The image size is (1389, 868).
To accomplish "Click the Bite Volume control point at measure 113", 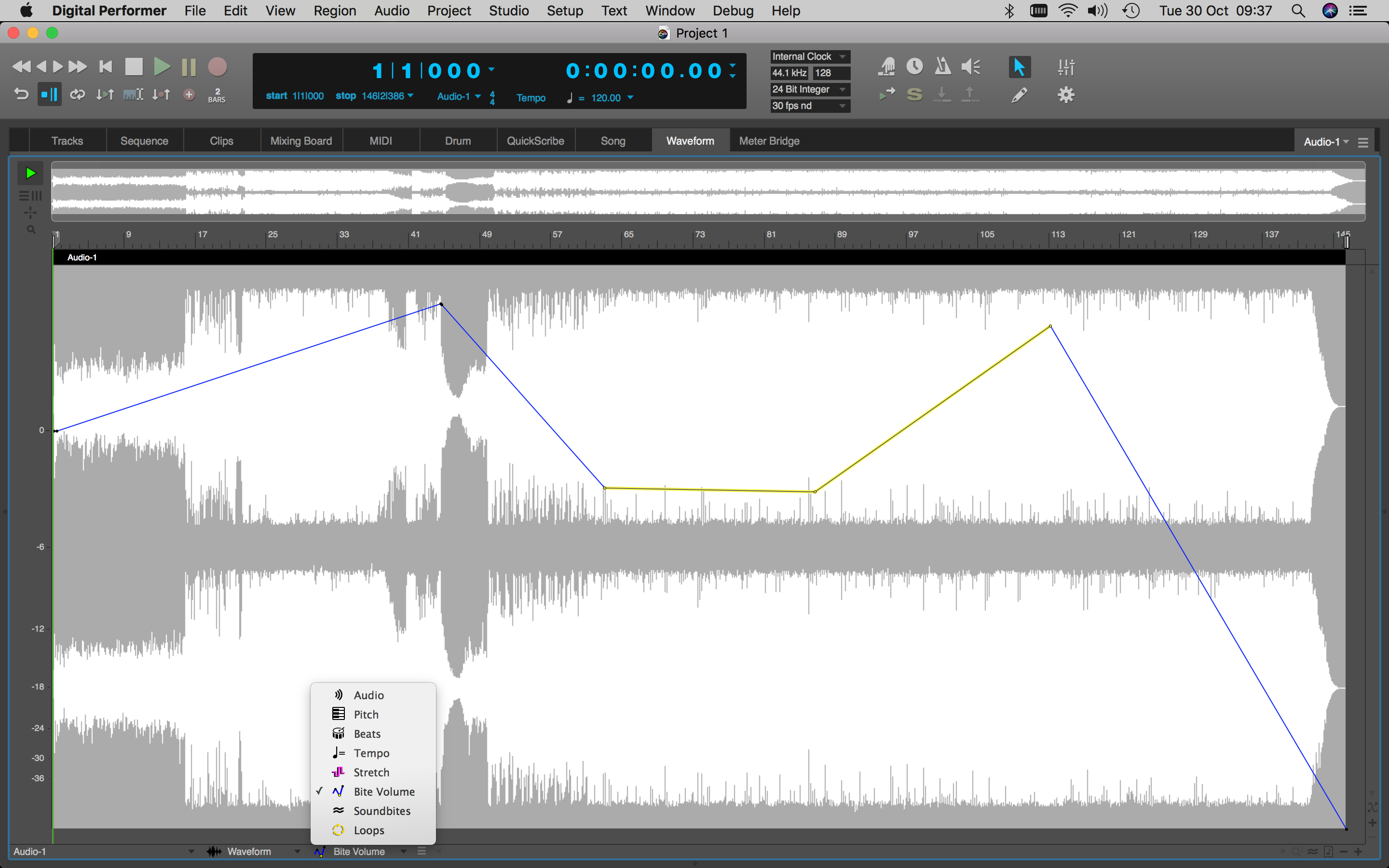I will tap(1050, 326).
